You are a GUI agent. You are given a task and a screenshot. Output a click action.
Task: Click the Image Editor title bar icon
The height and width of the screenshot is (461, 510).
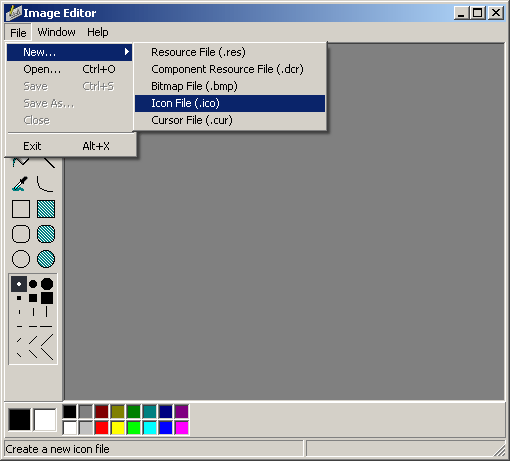[x=14, y=13]
